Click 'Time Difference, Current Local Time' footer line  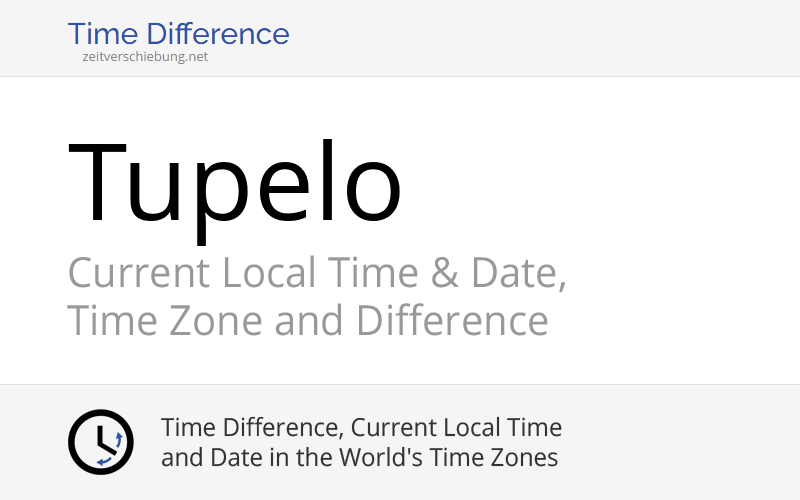click(x=361, y=428)
